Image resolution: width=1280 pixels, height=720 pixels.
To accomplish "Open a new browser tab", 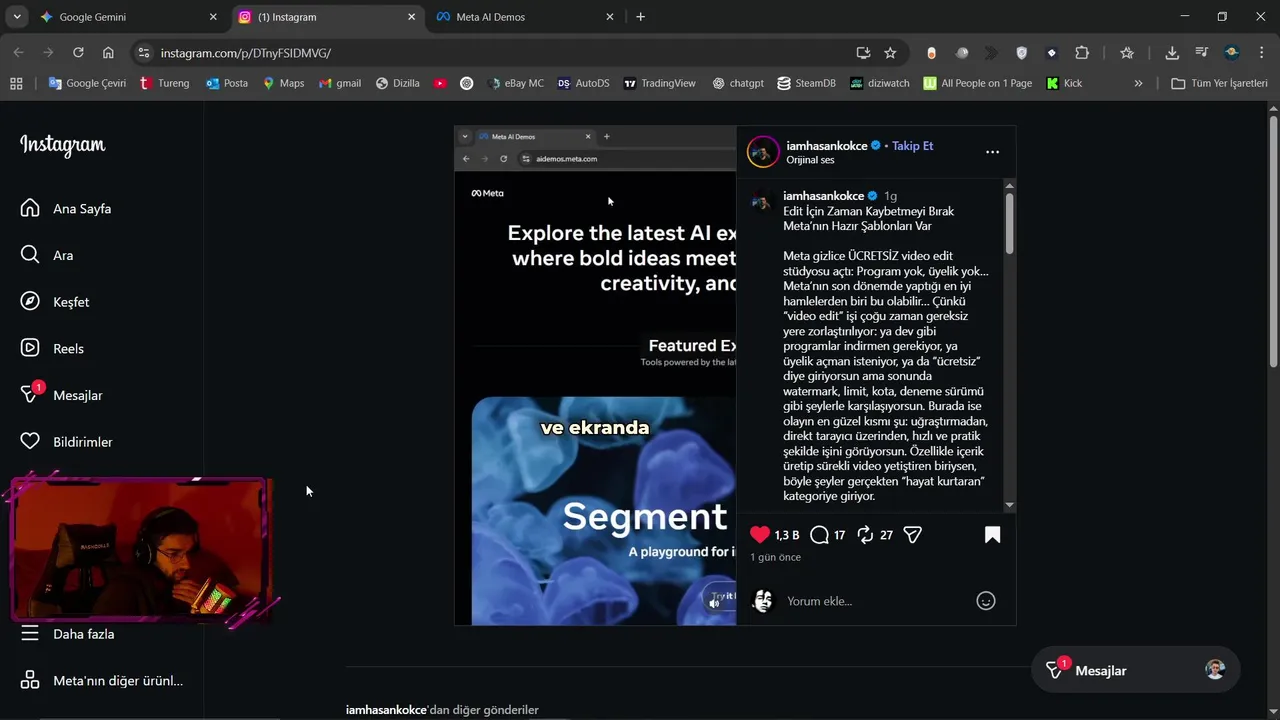I will click(640, 17).
